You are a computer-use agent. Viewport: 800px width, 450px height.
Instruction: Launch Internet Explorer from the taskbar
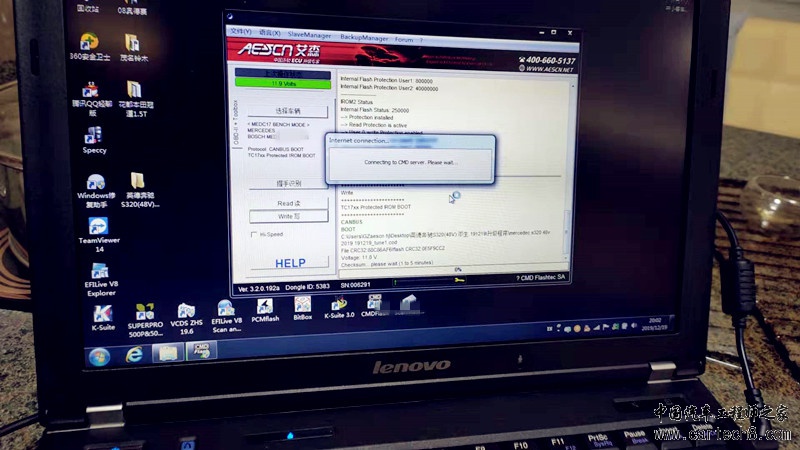tap(134, 354)
